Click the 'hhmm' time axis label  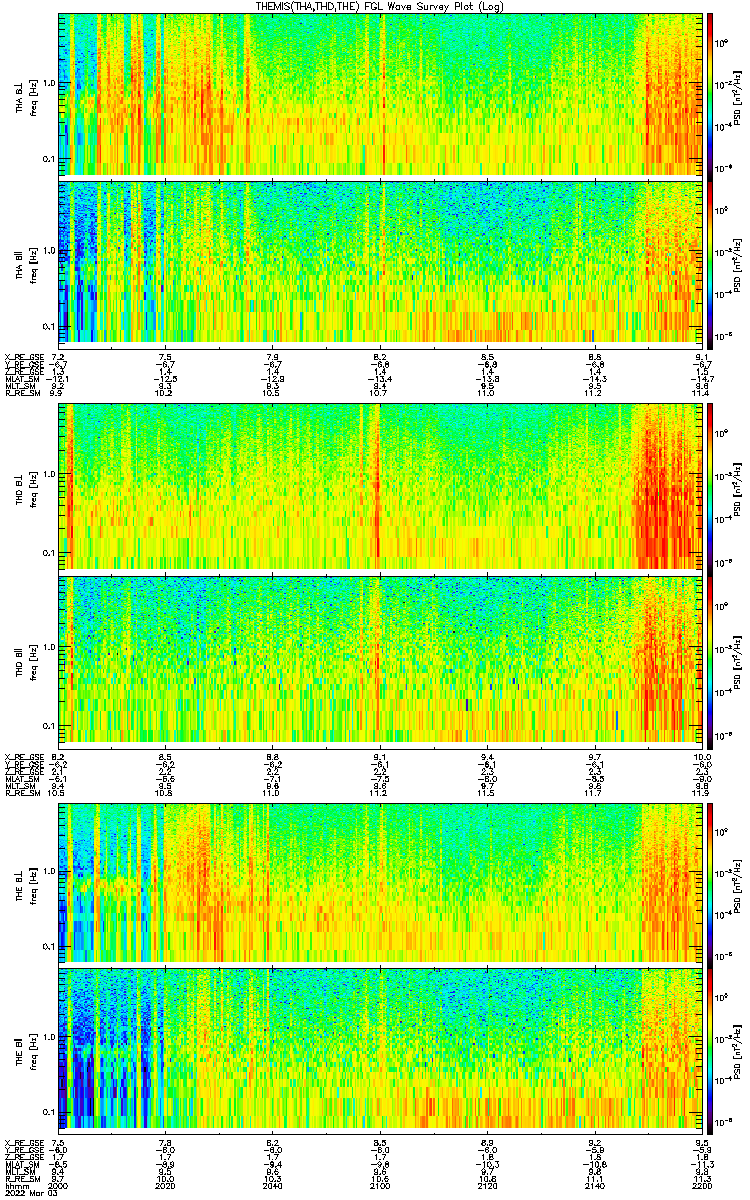[15, 1187]
